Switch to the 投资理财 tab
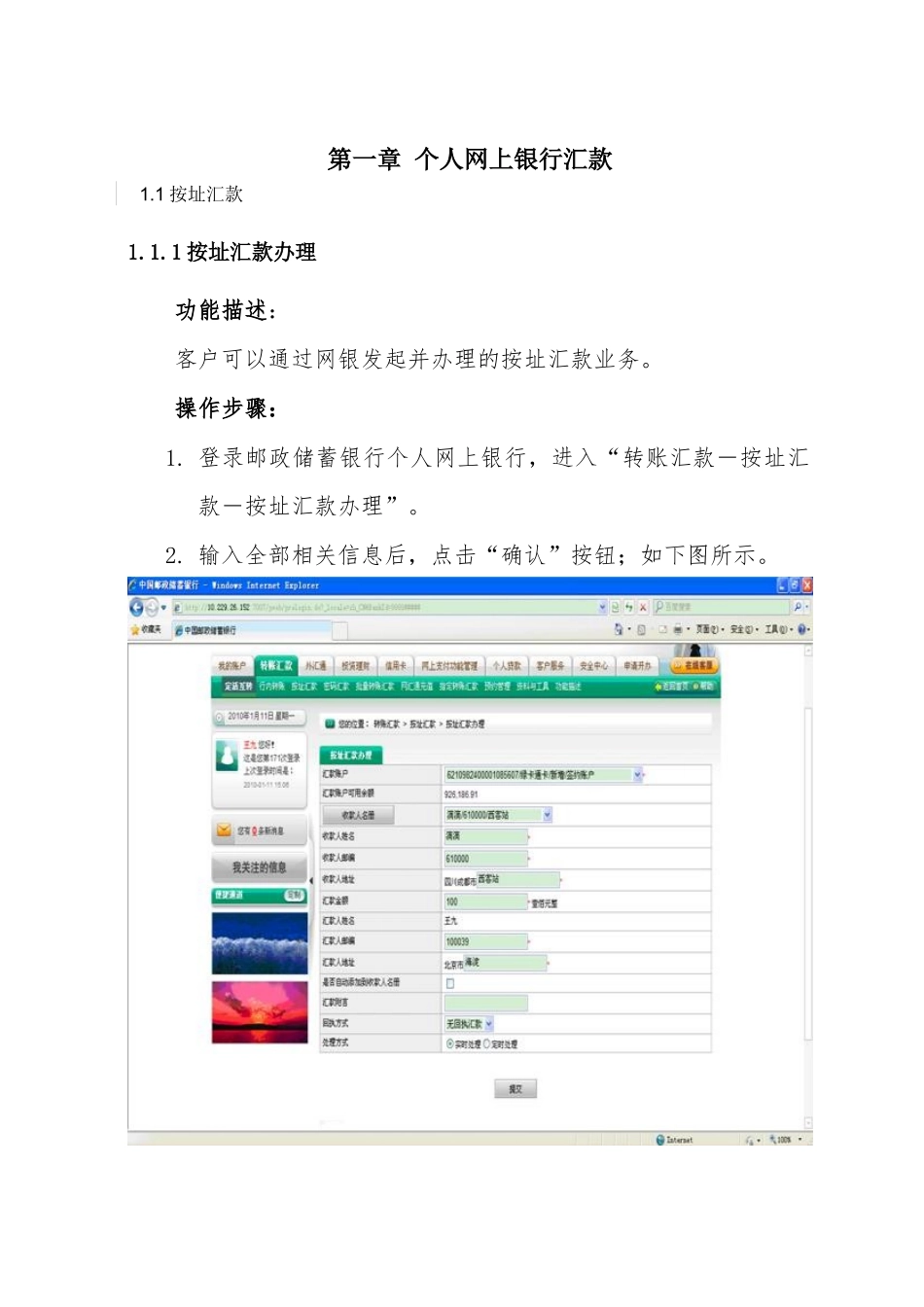The height and width of the screenshot is (1307, 924). click(355, 666)
